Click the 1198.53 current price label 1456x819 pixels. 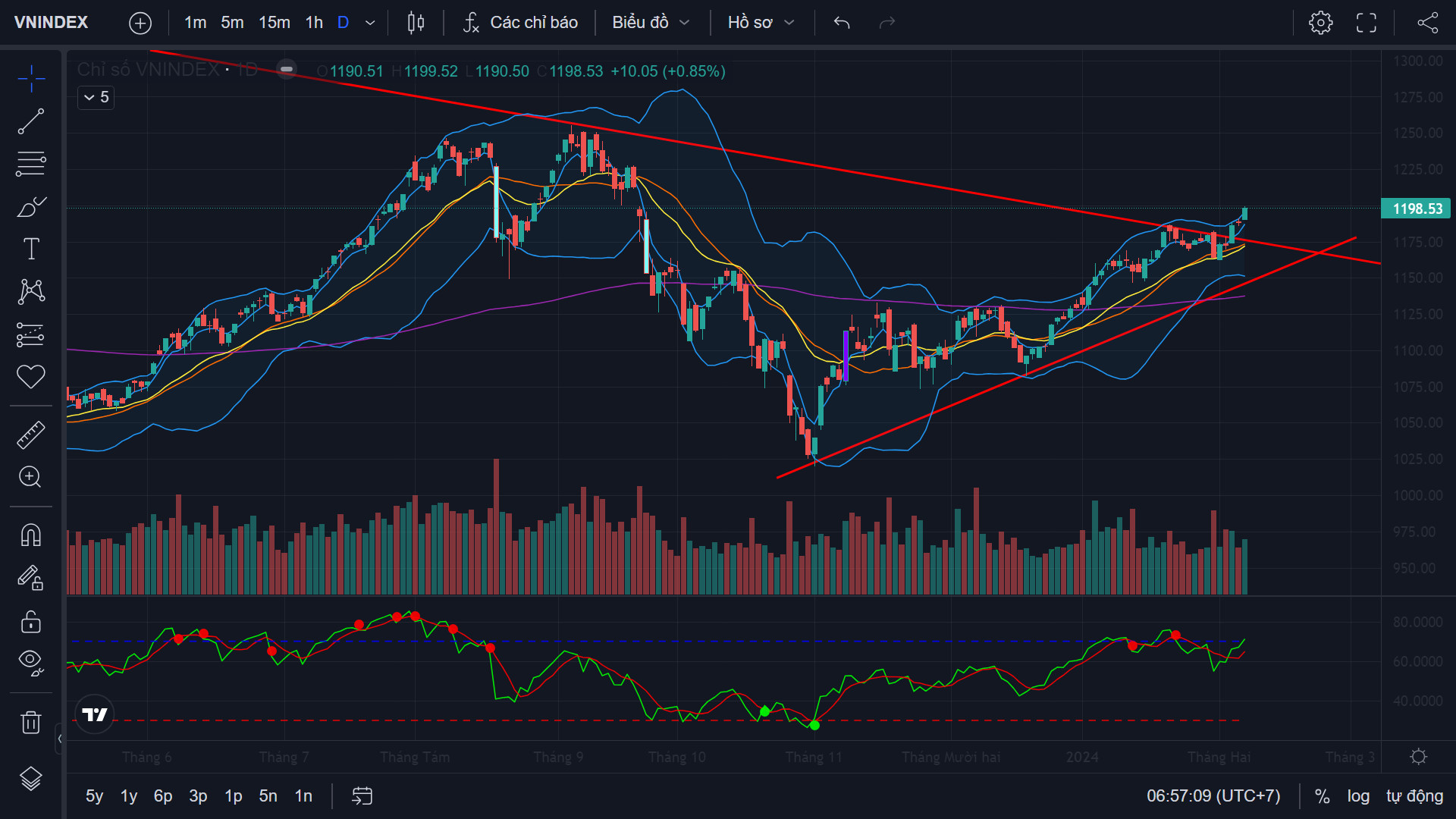tap(1417, 209)
